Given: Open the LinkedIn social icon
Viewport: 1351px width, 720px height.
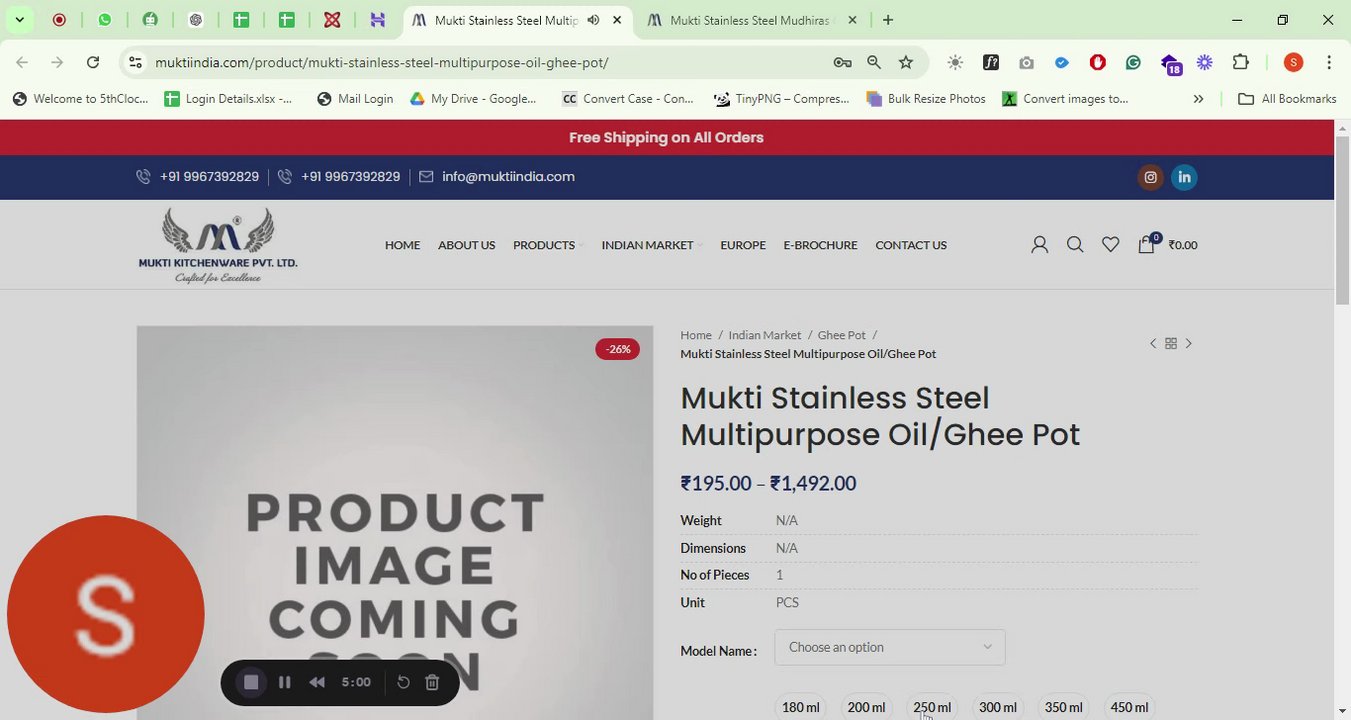Looking at the screenshot, I should tap(1184, 177).
